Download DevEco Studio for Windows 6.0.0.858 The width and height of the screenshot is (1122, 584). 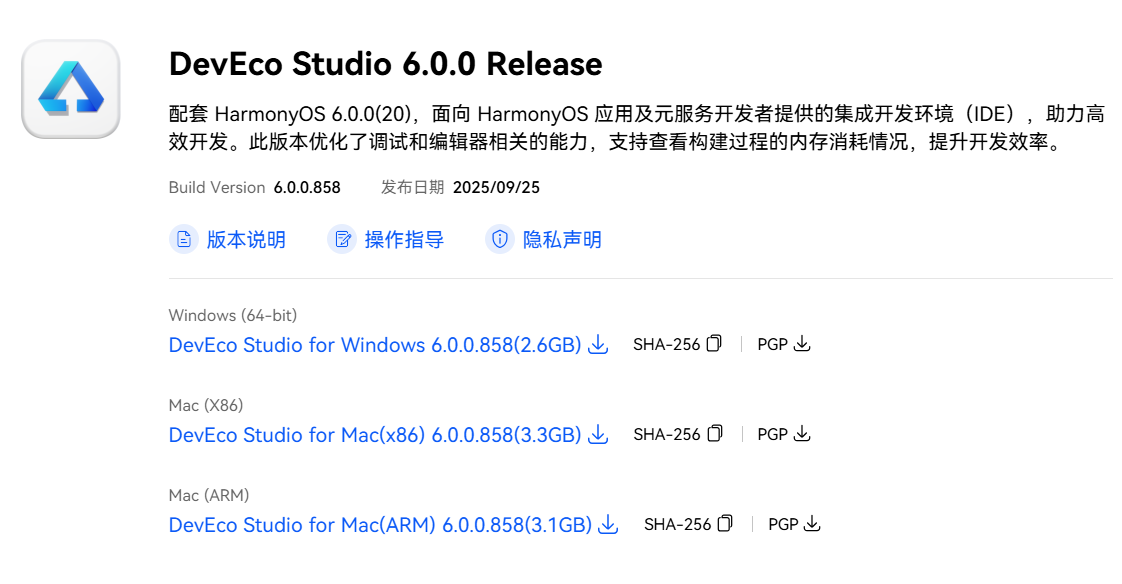click(x=375, y=345)
